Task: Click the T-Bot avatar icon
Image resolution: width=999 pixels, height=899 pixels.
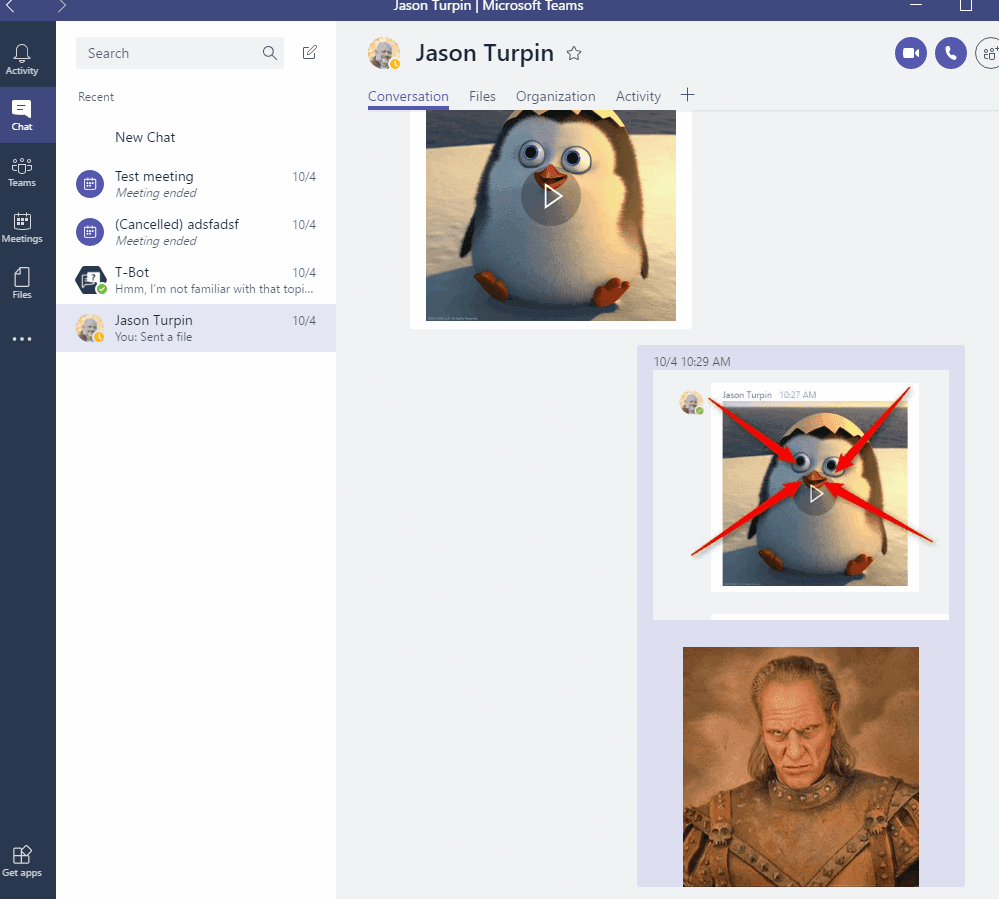Action: point(90,280)
